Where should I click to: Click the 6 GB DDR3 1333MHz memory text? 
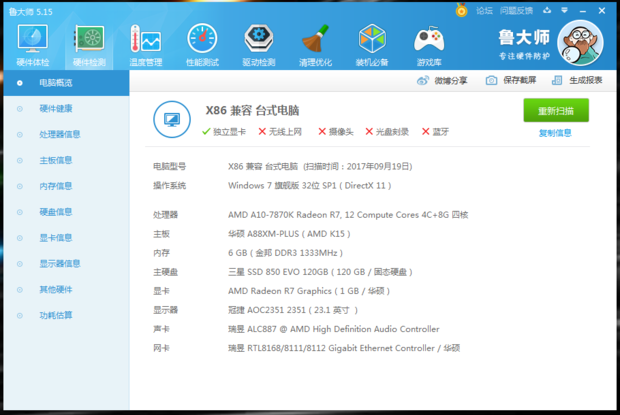285,253
